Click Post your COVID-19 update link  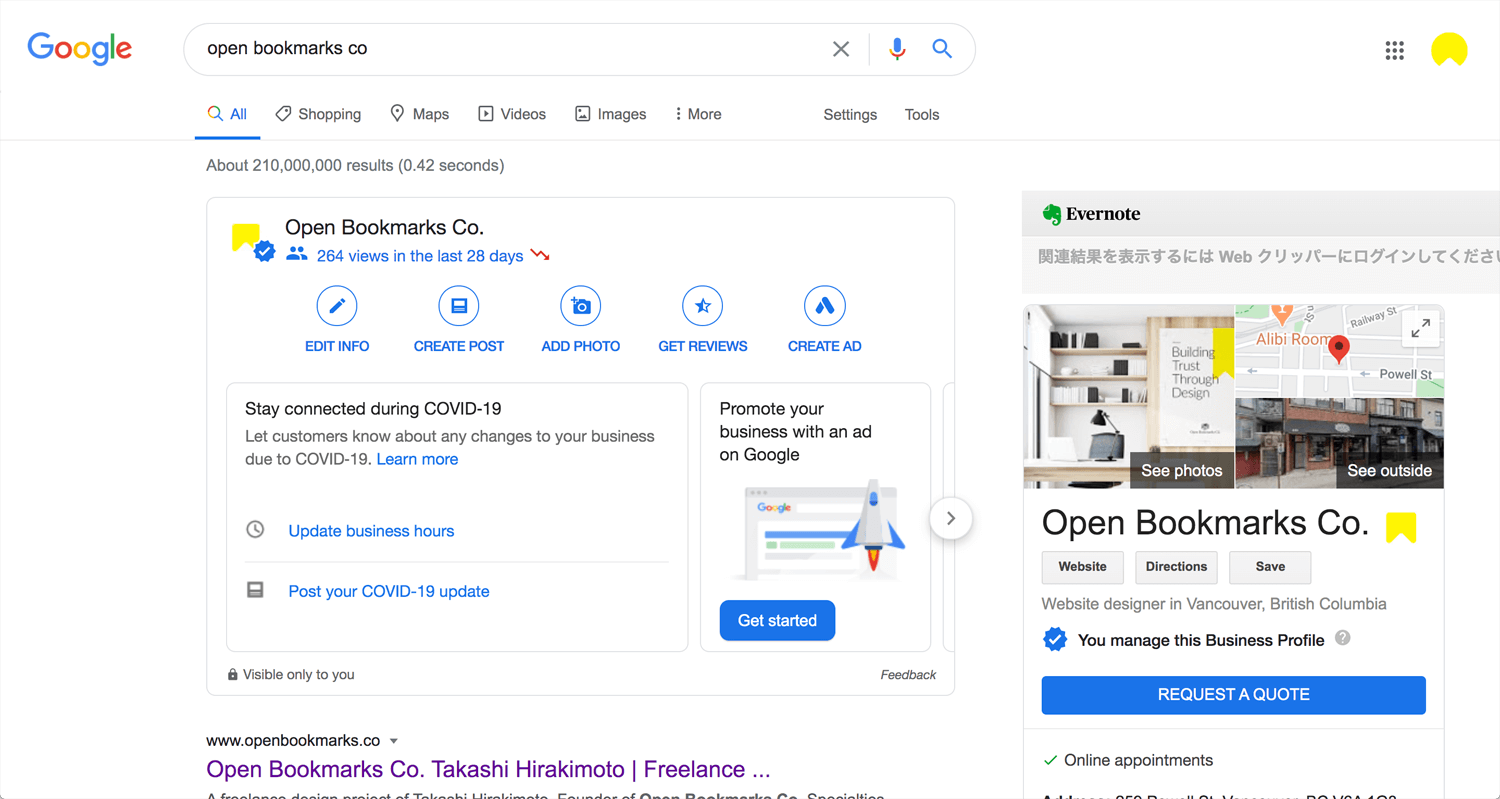pos(389,591)
